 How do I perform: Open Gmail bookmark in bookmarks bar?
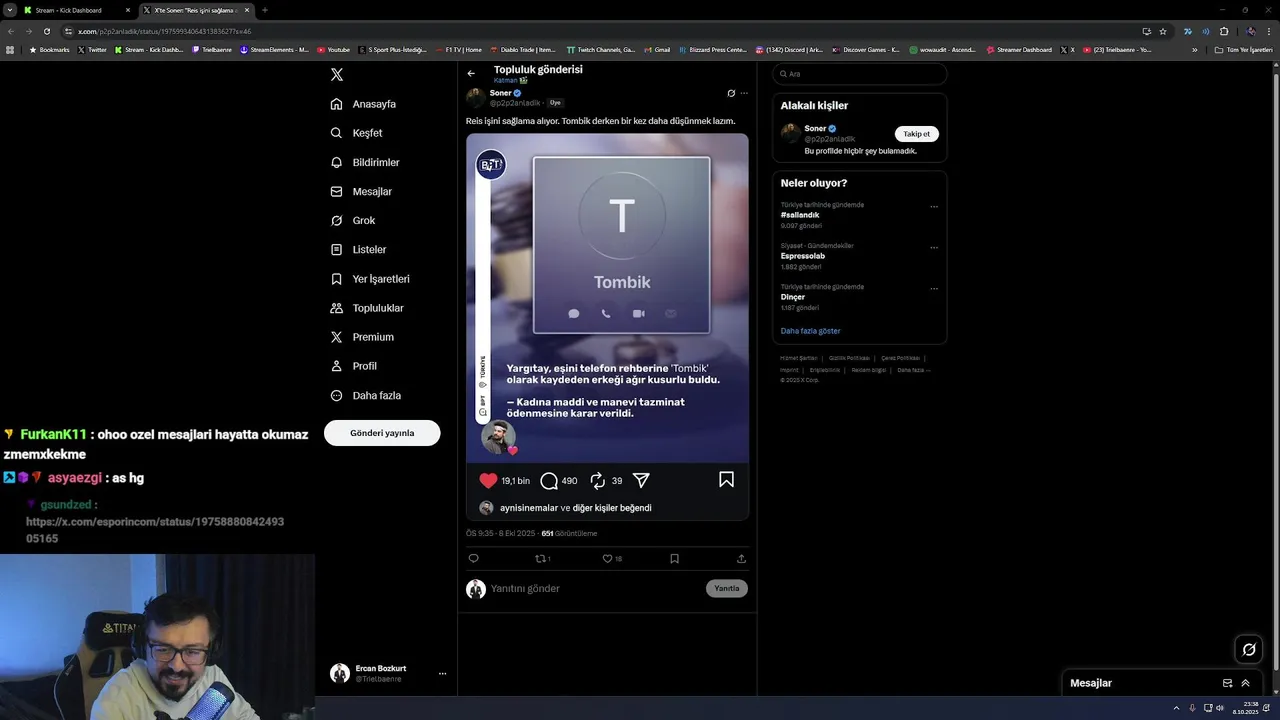657,50
